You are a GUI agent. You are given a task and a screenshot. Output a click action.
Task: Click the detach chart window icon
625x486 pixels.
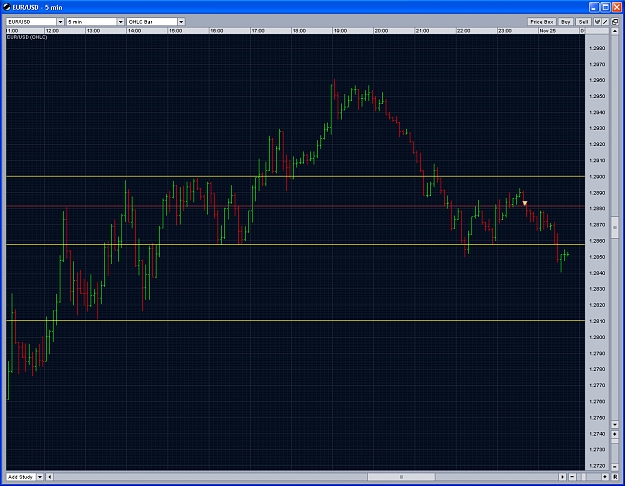click(615, 22)
